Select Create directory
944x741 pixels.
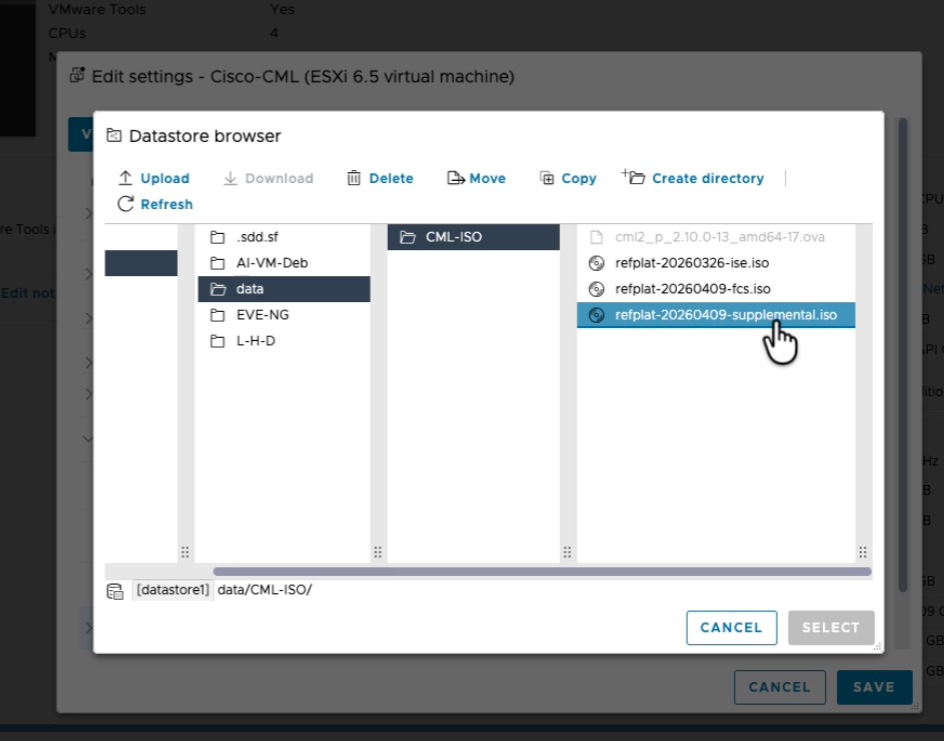[693, 178]
